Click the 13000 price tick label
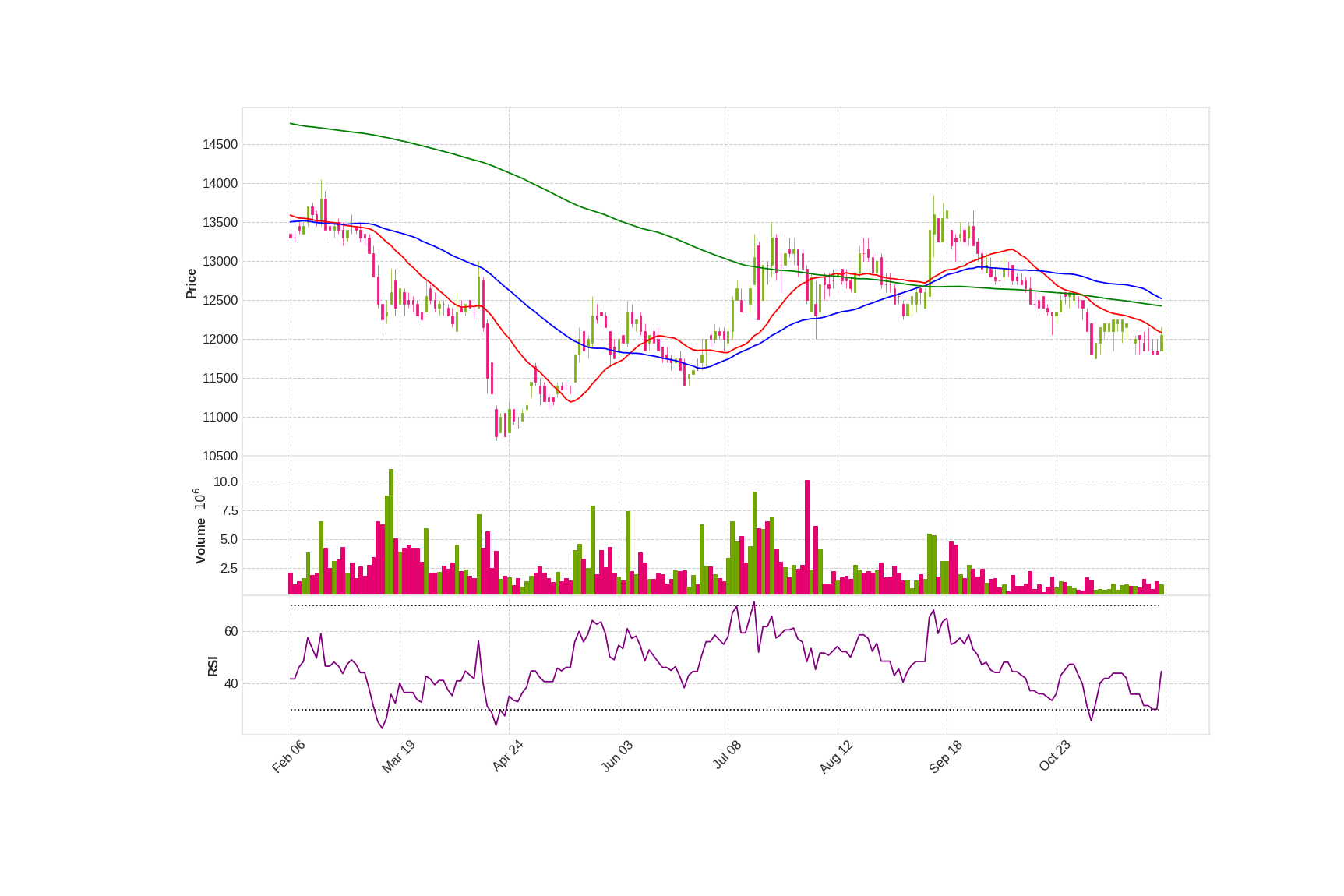Image resolution: width=1344 pixels, height=896 pixels. tap(220, 262)
